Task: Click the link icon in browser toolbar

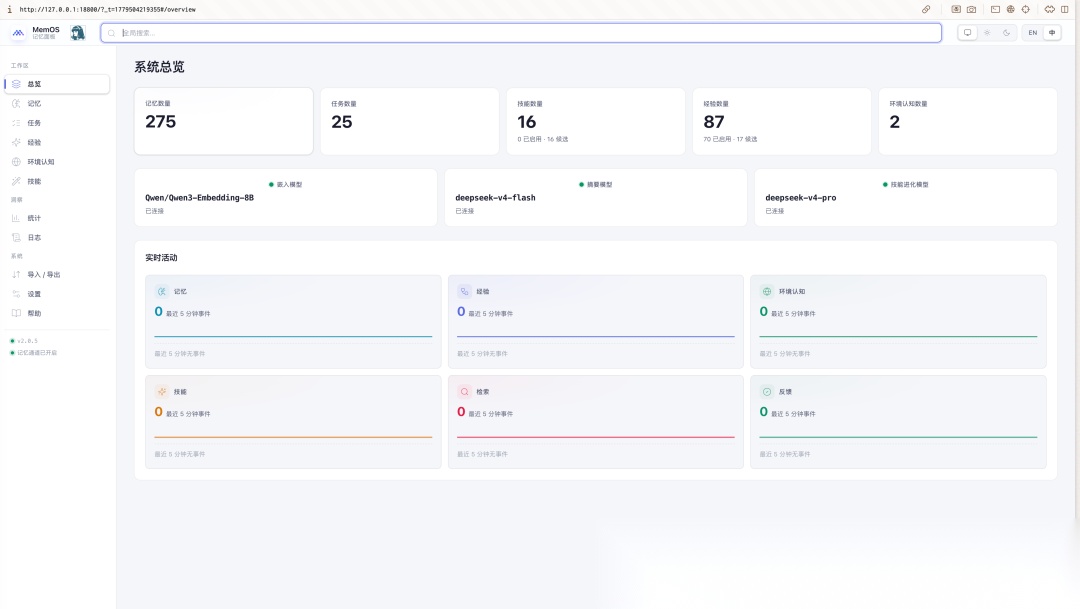Action: 926,10
